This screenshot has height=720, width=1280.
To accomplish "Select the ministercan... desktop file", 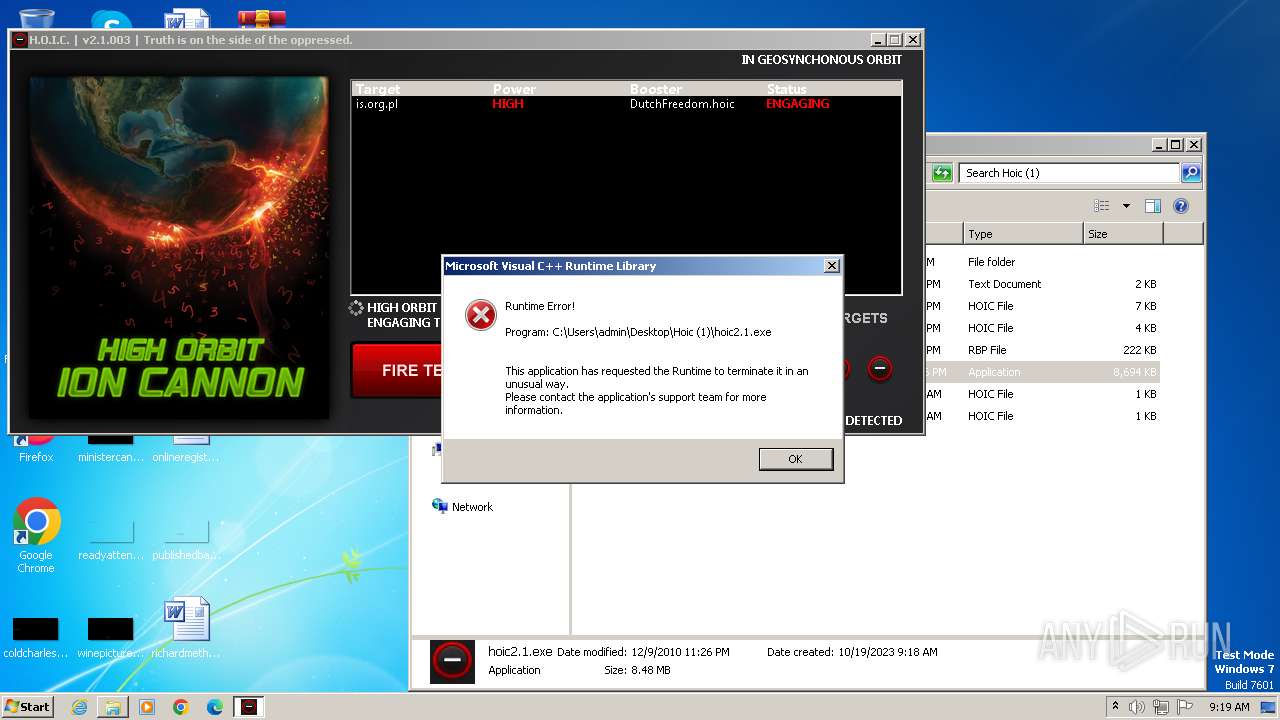I will click(x=111, y=447).
